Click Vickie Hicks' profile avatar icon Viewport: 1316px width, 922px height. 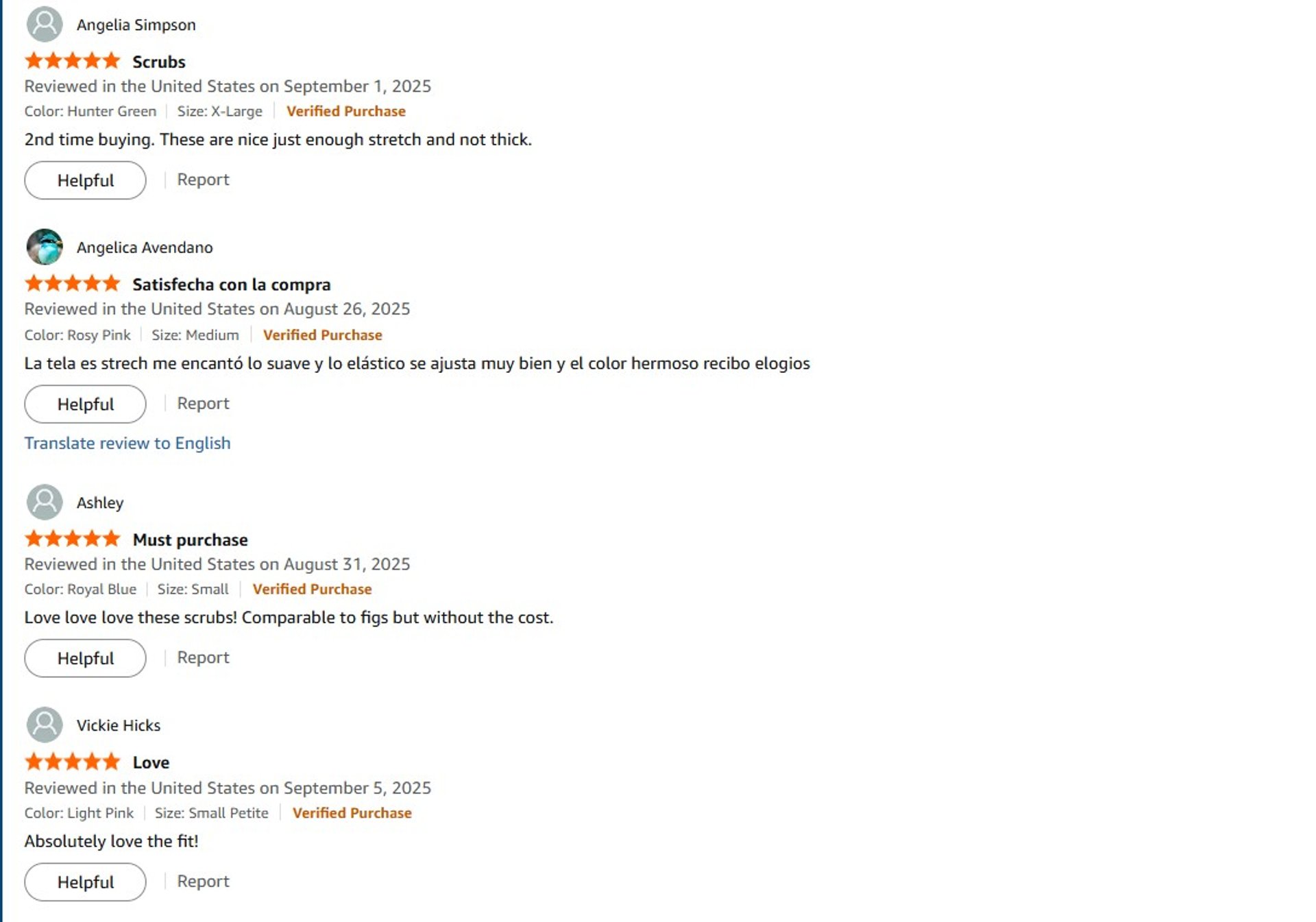click(45, 725)
